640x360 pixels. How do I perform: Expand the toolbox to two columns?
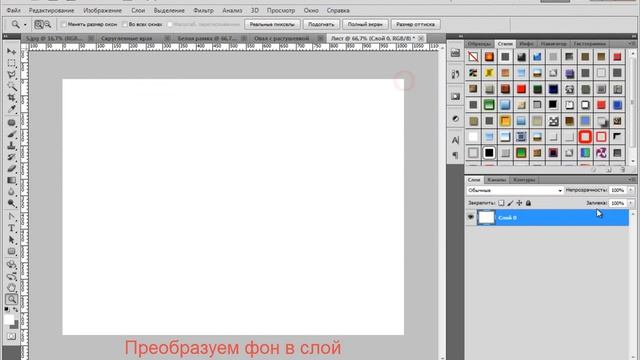[x=6, y=36]
